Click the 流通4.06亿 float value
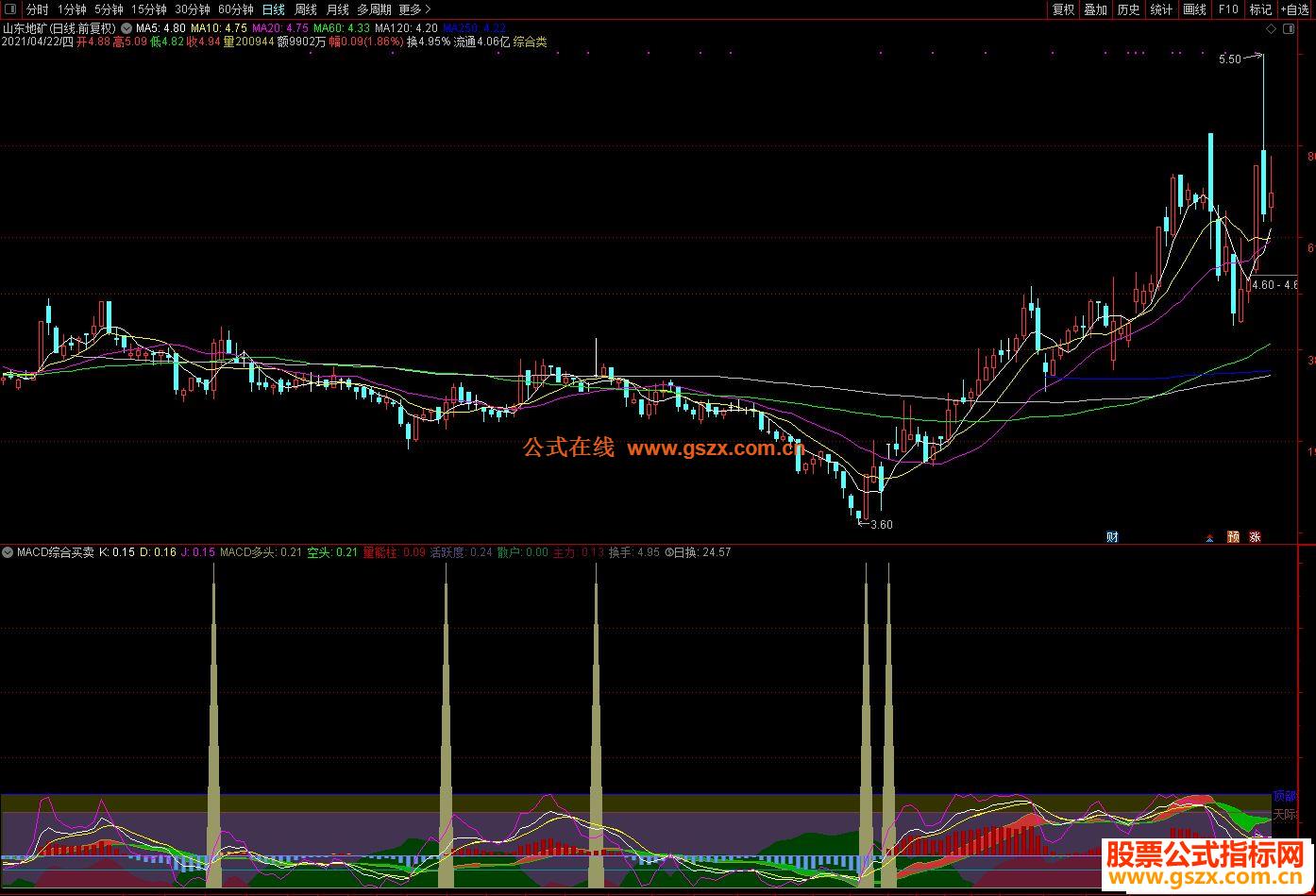The image size is (1316, 896). pos(481,42)
